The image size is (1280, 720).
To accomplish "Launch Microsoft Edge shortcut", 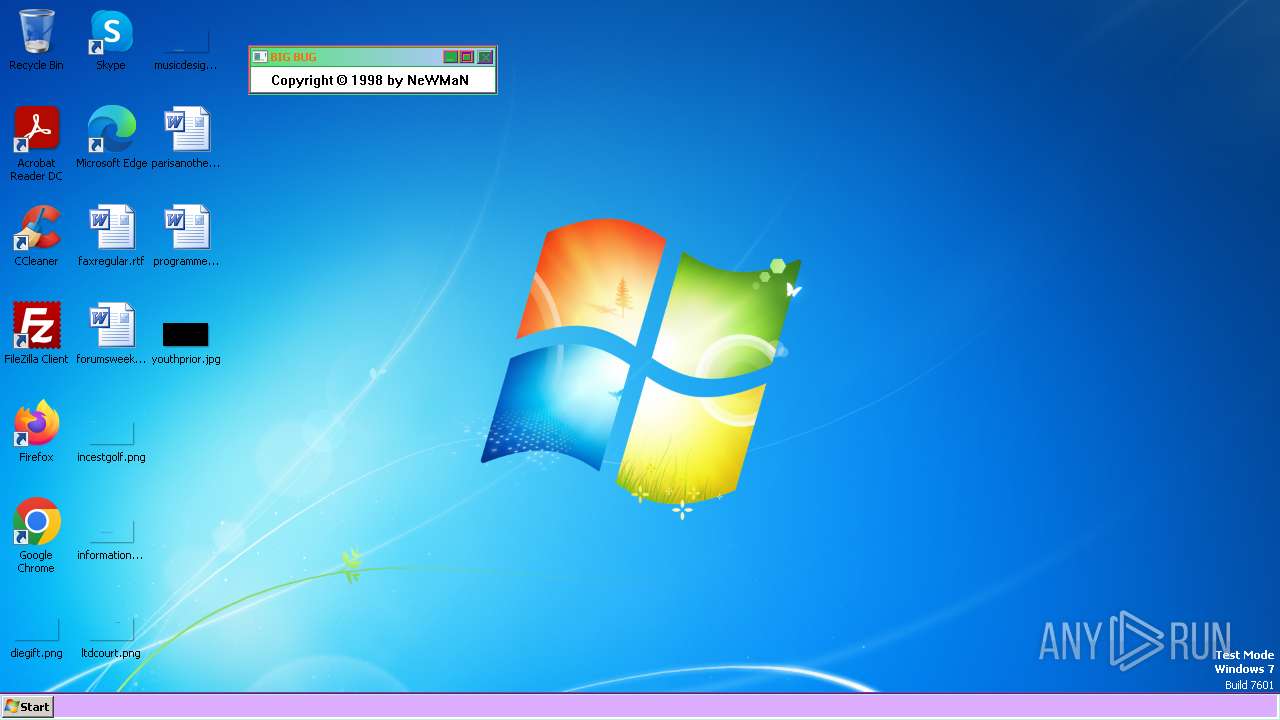I will pos(111,138).
